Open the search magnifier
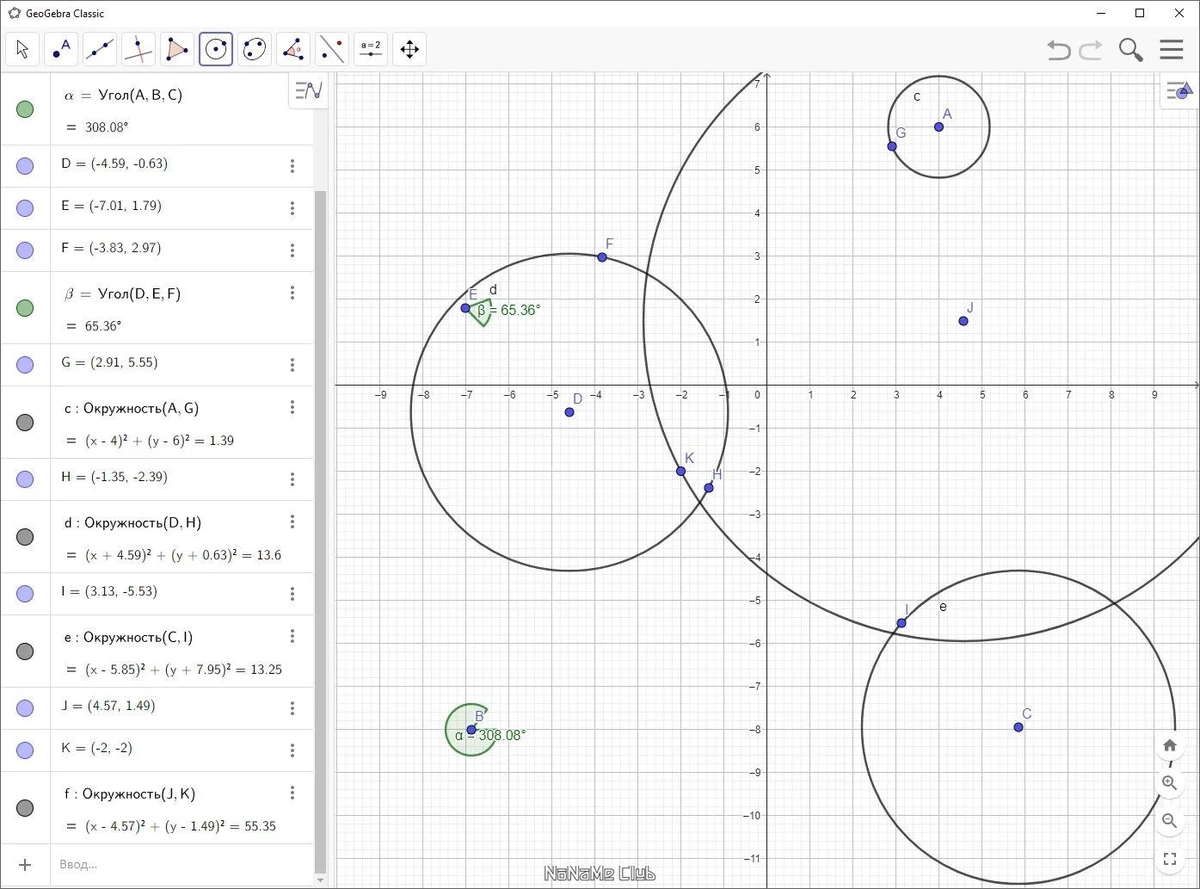1200x889 pixels. pos(1131,50)
